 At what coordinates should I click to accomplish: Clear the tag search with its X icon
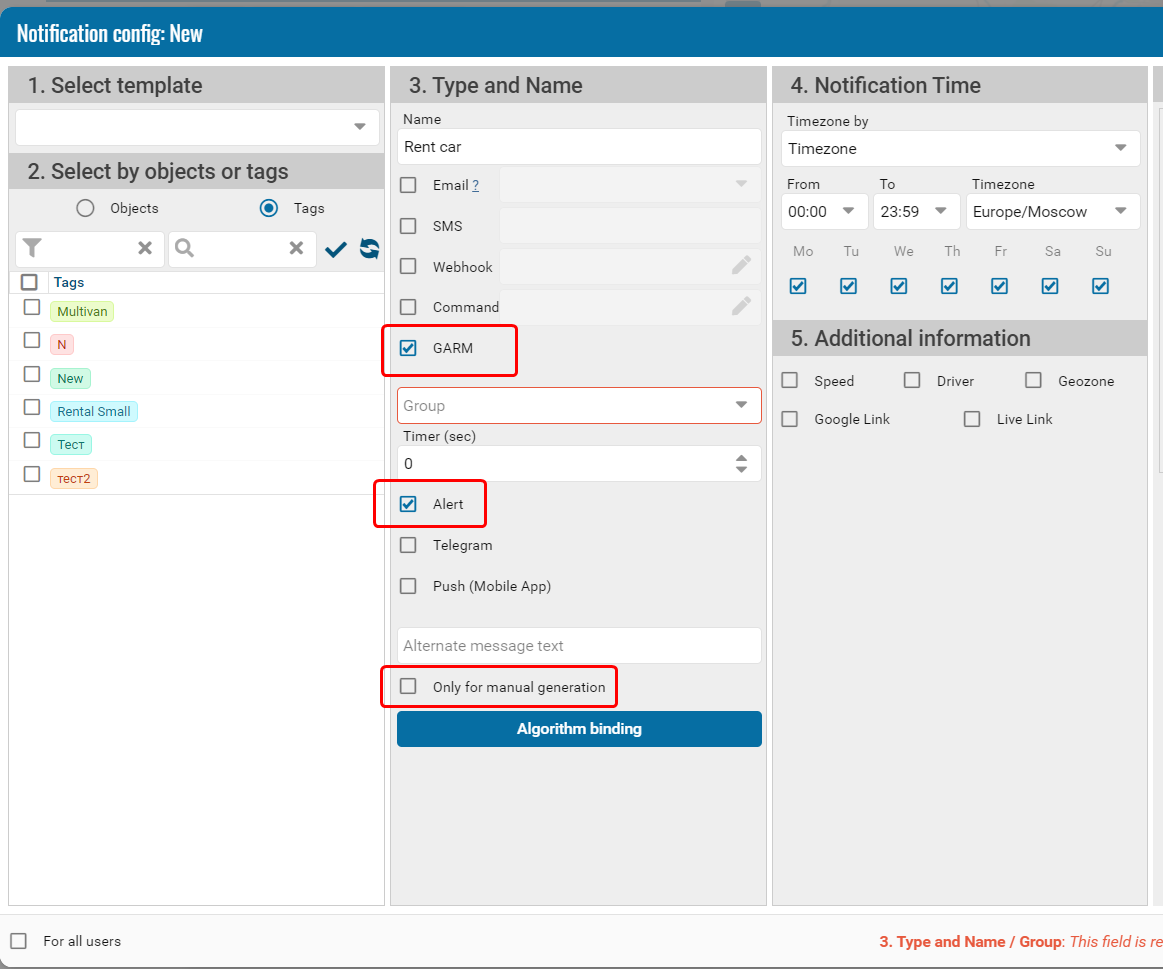tap(296, 248)
